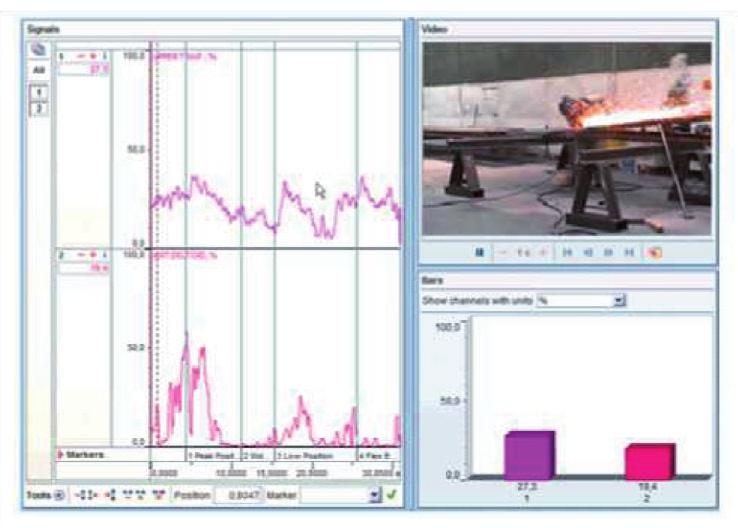Image resolution: width=738 pixels, height=528 pixels.
Task: Click the purple bar for channel 1
Action: pos(529,455)
